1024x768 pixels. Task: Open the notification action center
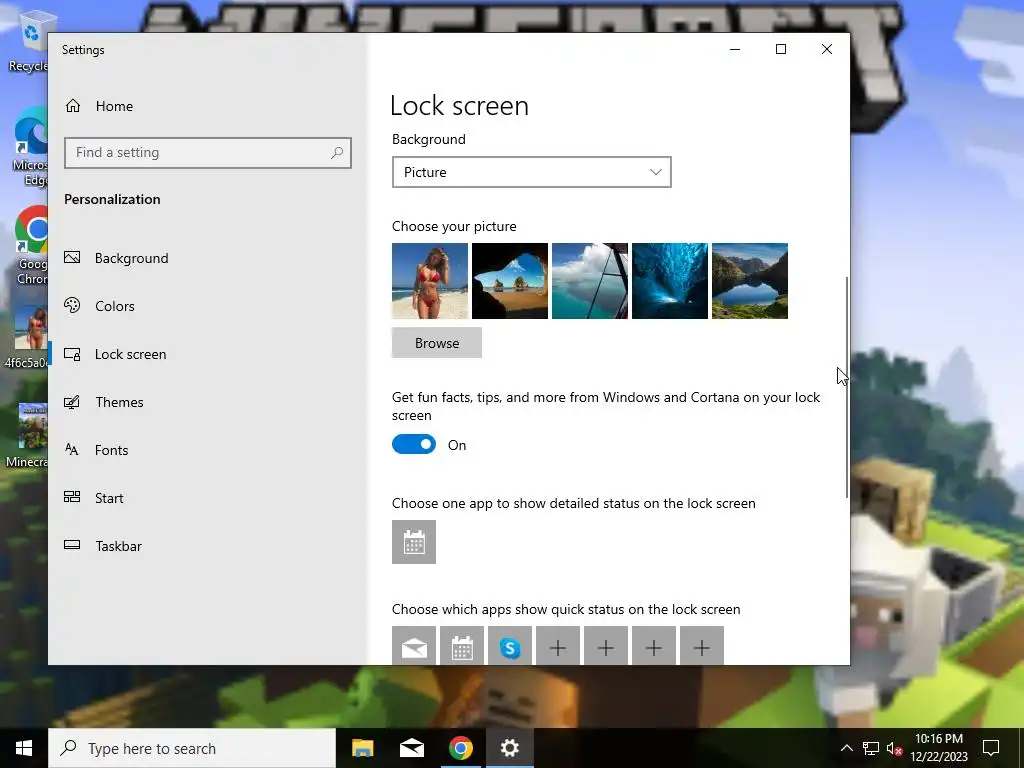(x=991, y=748)
